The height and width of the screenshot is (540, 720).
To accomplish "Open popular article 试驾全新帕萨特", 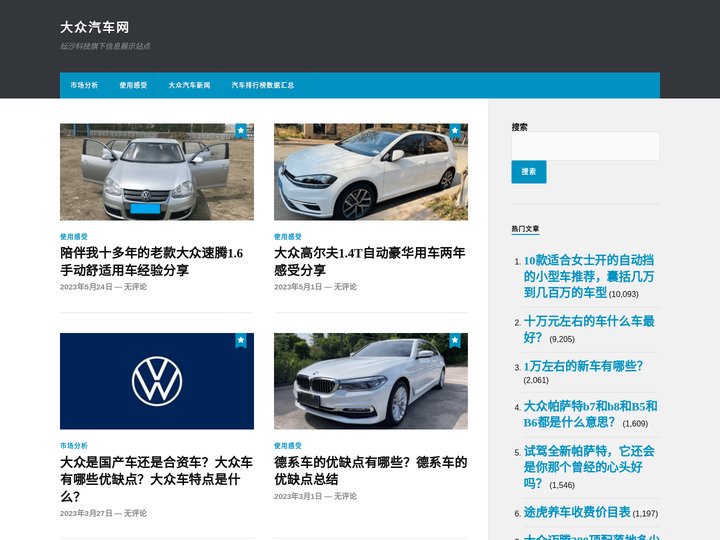I will pyautogui.click(x=589, y=467).
